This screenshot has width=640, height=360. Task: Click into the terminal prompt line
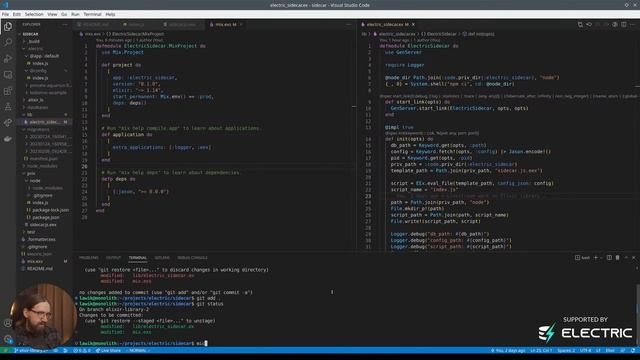143,343
